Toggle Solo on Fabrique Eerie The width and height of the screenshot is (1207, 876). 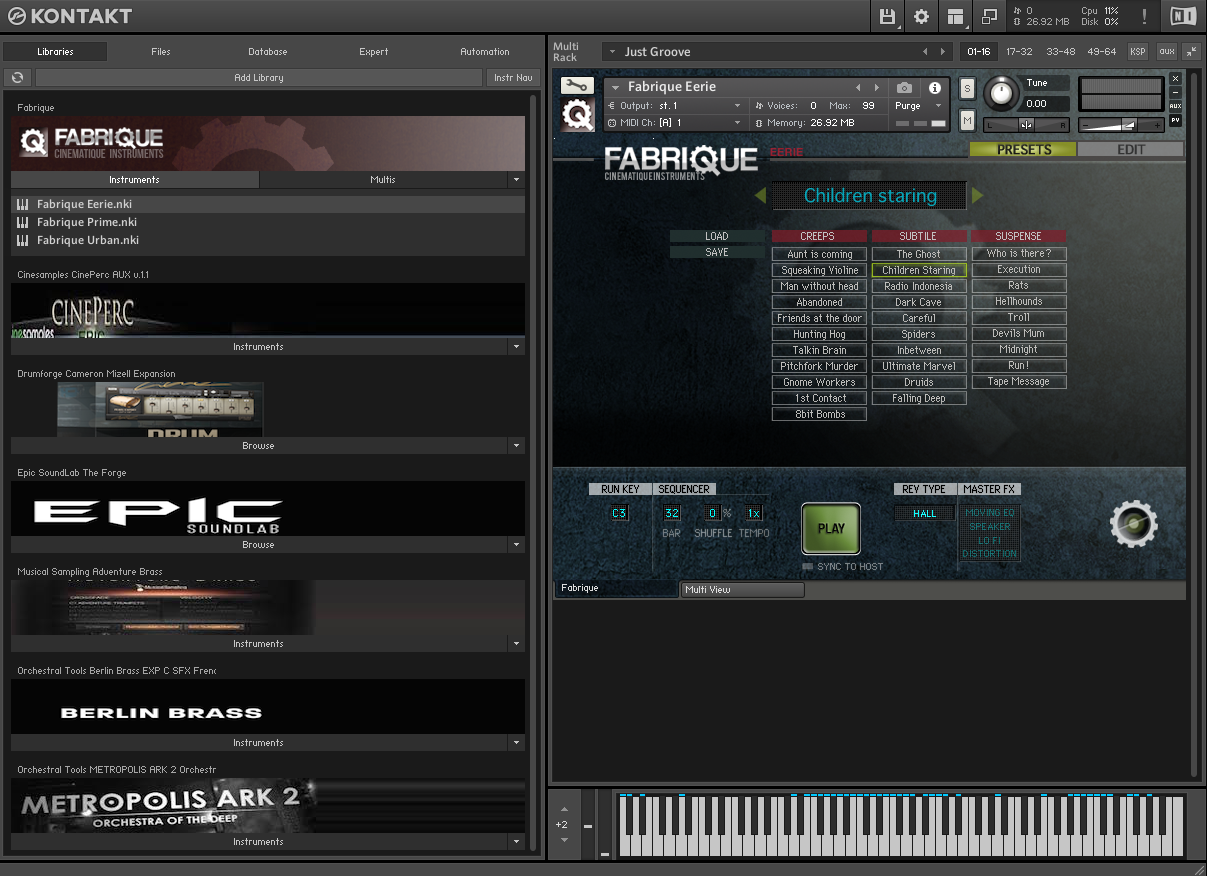pyautogui.click(x=967, y=88)
